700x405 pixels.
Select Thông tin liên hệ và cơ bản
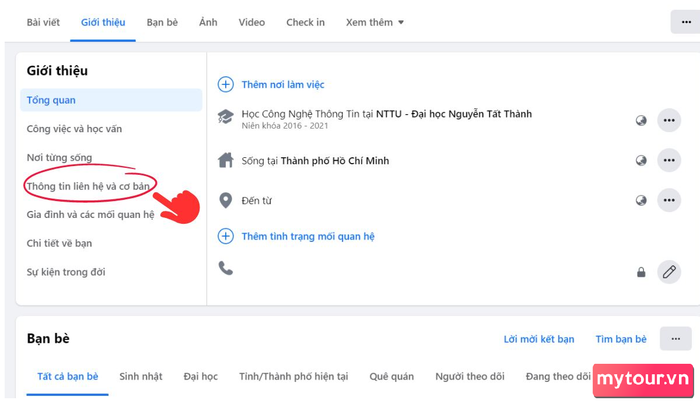tap(88, 186)
